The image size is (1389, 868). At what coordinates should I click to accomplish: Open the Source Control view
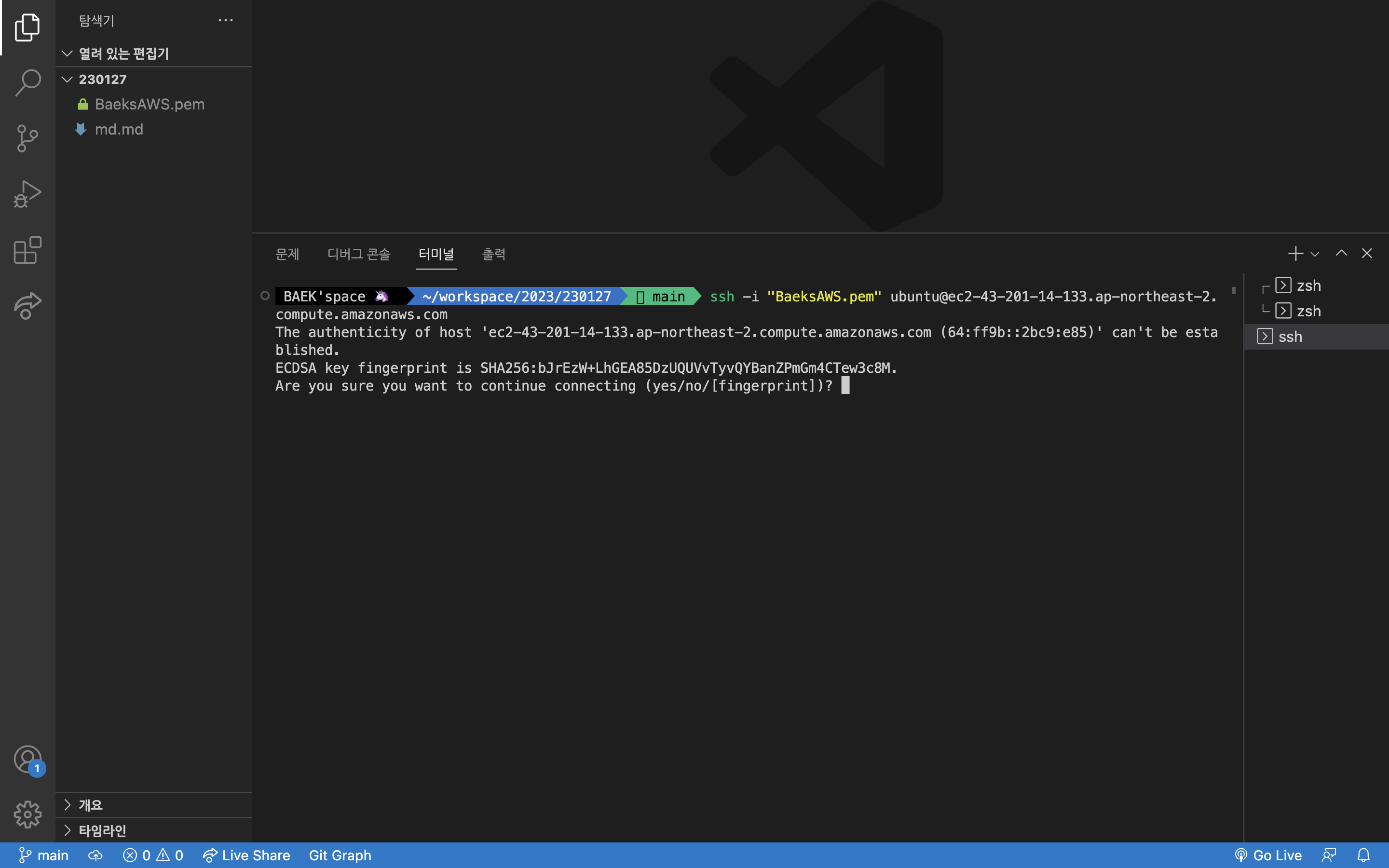coord(27,138)
